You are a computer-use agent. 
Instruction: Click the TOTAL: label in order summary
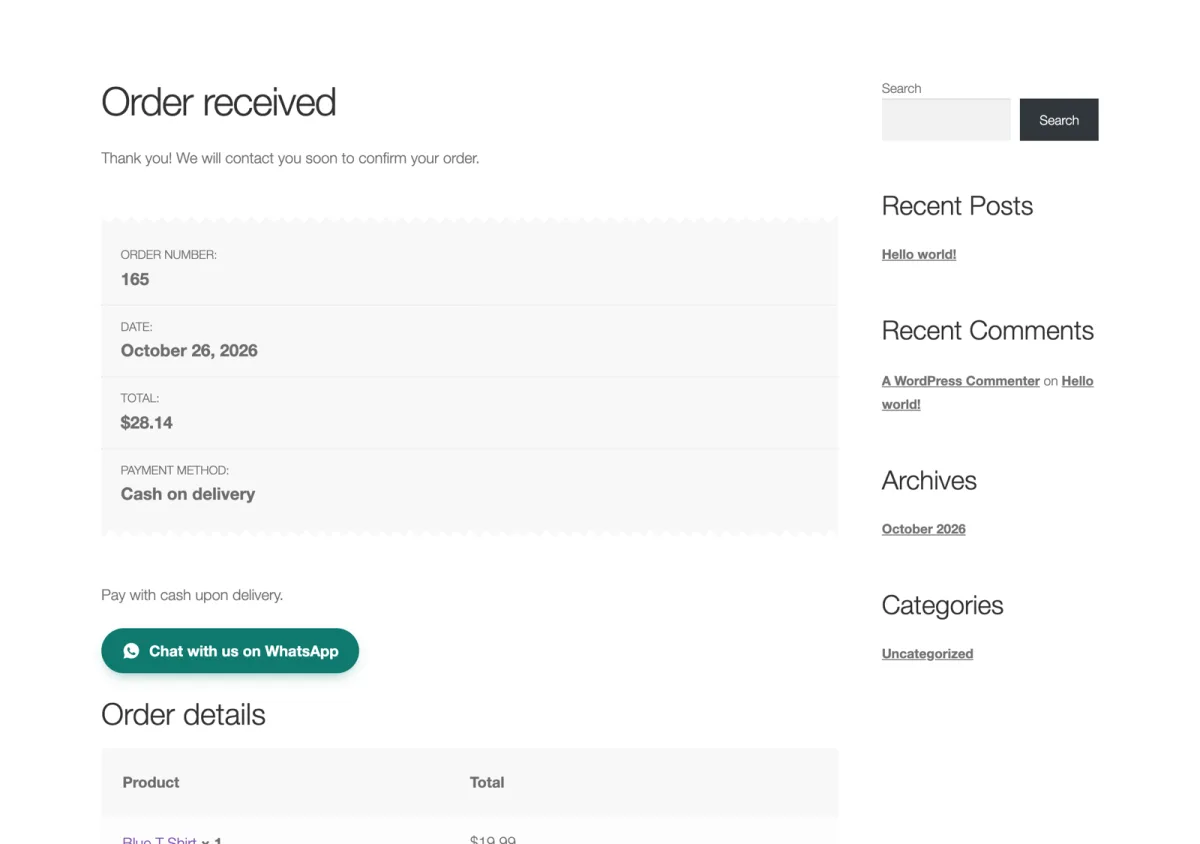pos(140,398)
